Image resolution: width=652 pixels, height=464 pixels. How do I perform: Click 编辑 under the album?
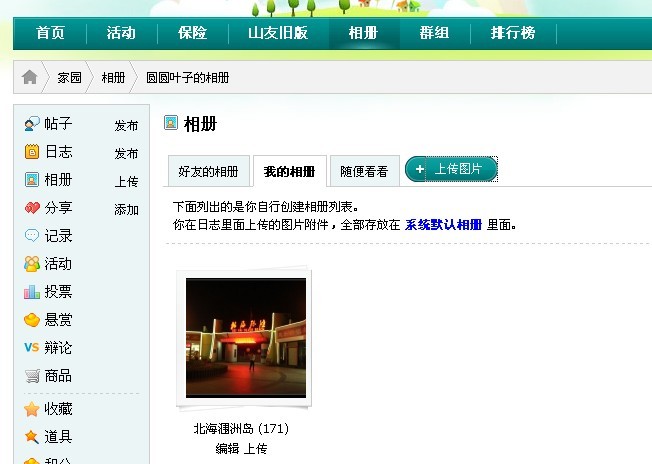pos(227,448)
